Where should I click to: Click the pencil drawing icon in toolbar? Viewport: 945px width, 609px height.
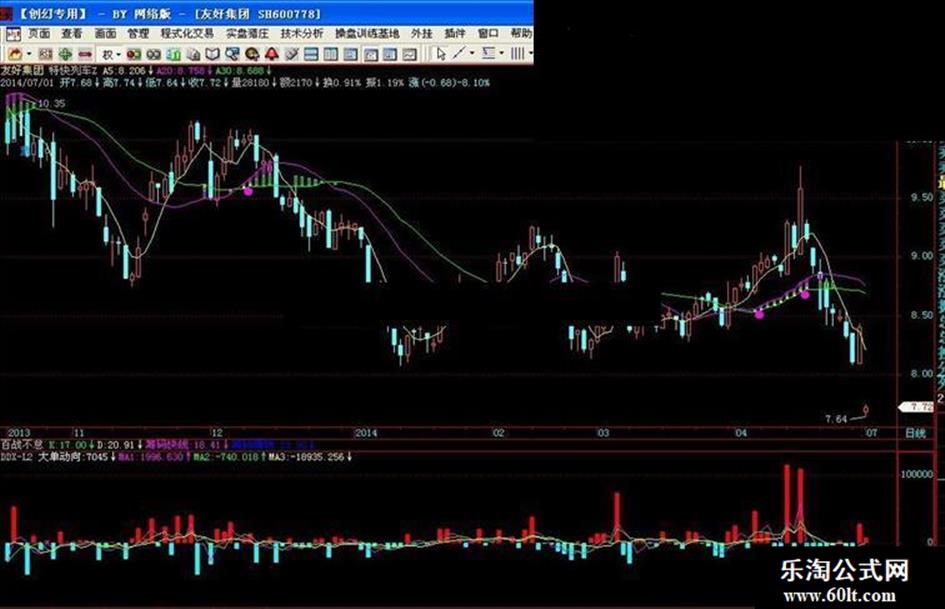[x=292, y=54]
